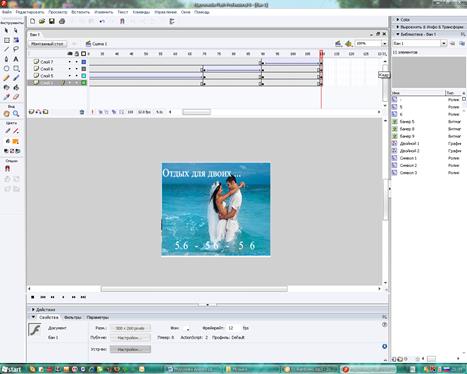Select the Paint Bucket tool
The image size is (467, 374).
pyautogui.click(x=16, y=87)
